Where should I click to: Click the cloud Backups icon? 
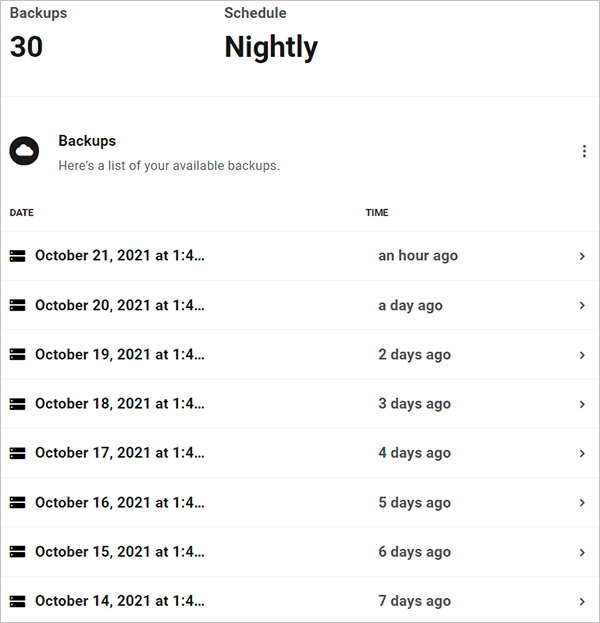click(x=24, y=151)
